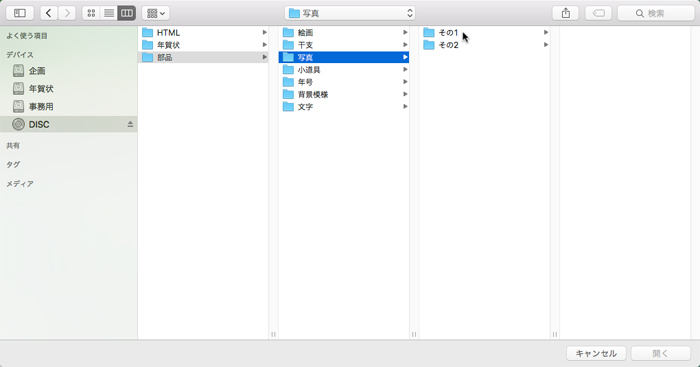Click the edit tags icon
The width and height of the screenshot is (700, 367).
tap(599, 13)
